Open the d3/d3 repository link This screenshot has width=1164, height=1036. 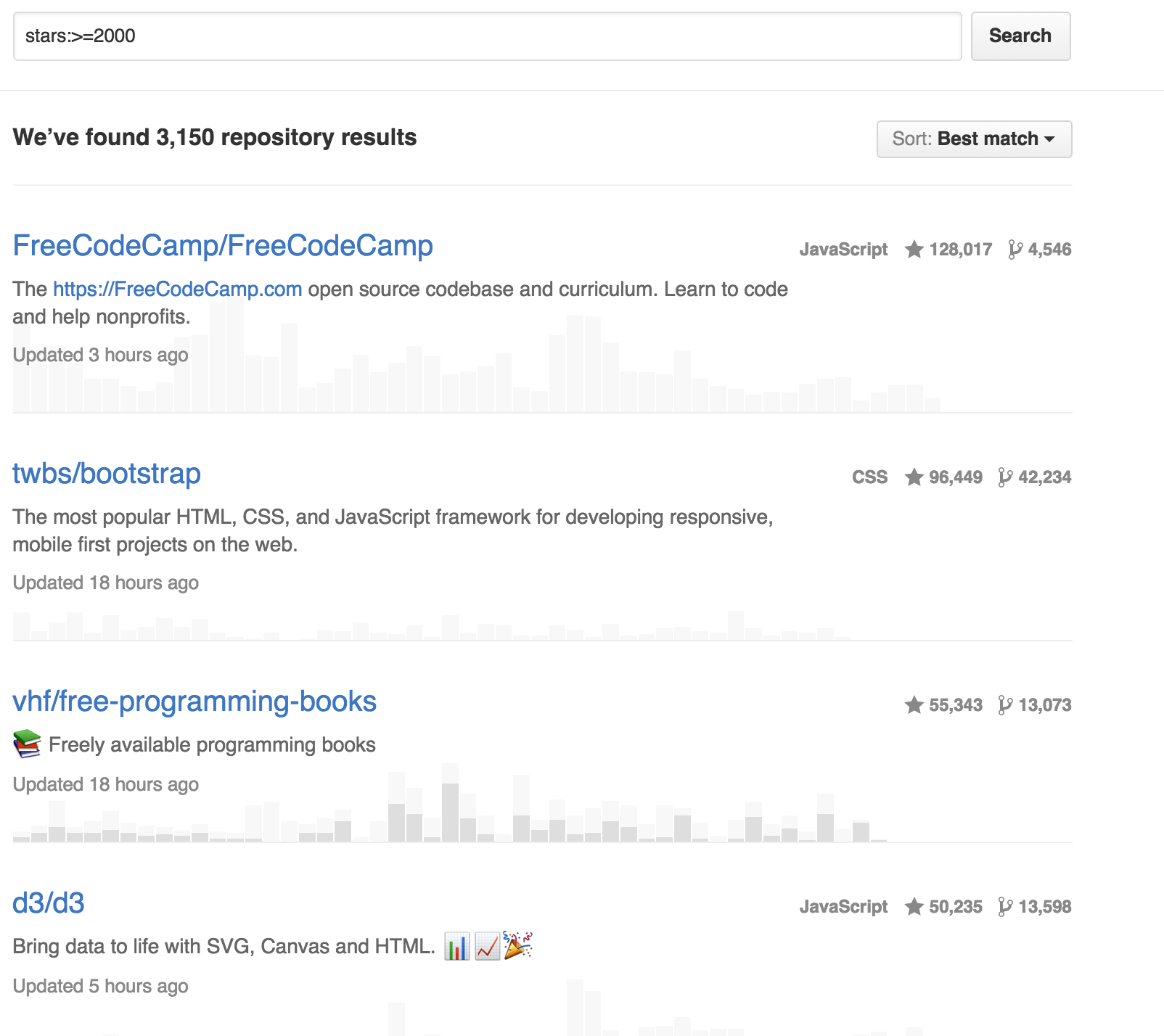point(49,903)
